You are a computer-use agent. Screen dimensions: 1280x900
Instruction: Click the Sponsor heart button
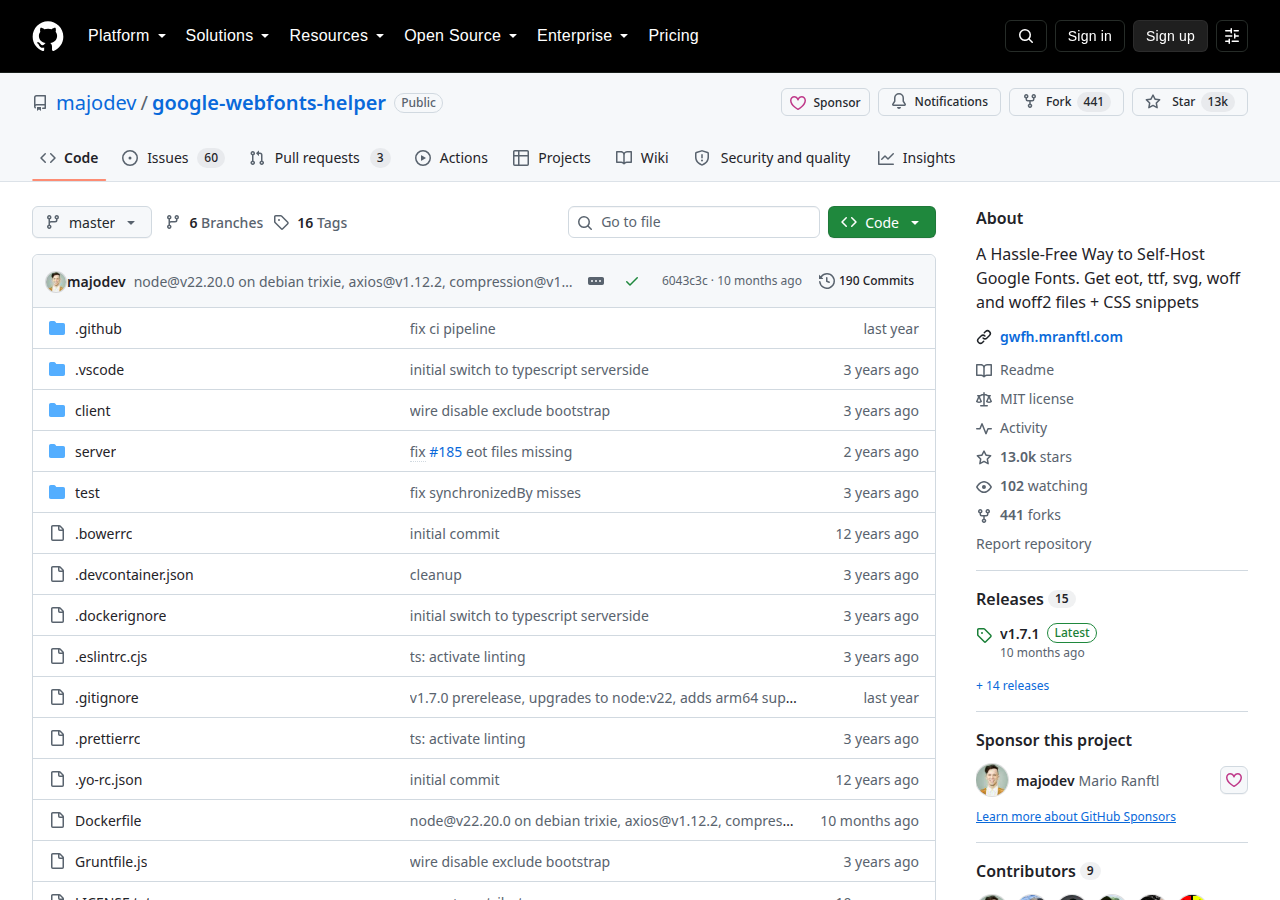[825, 102]
